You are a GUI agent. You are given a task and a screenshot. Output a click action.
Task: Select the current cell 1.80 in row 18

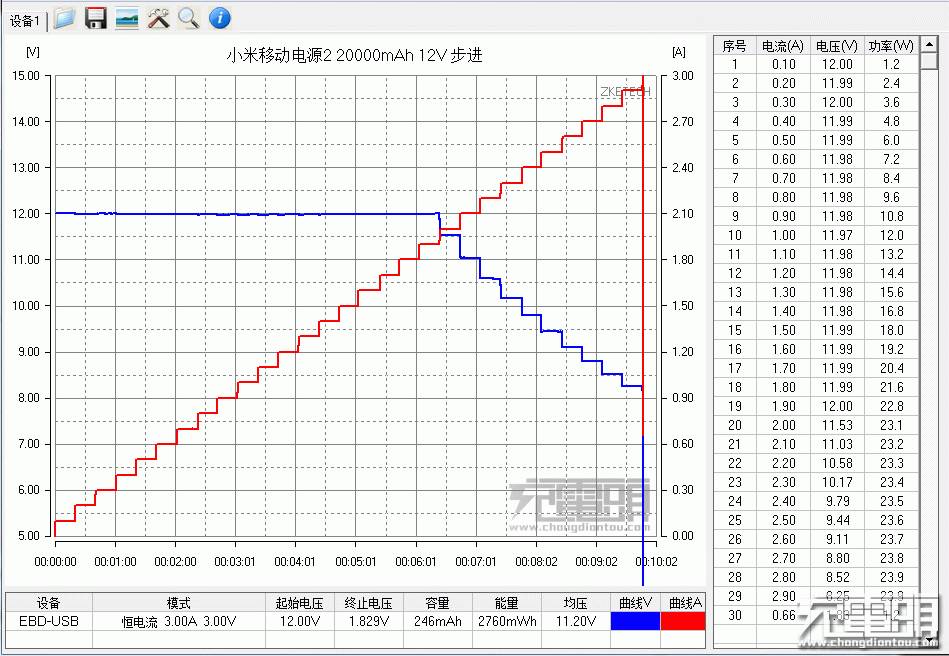pyautogui.click(x=783, y=387)
